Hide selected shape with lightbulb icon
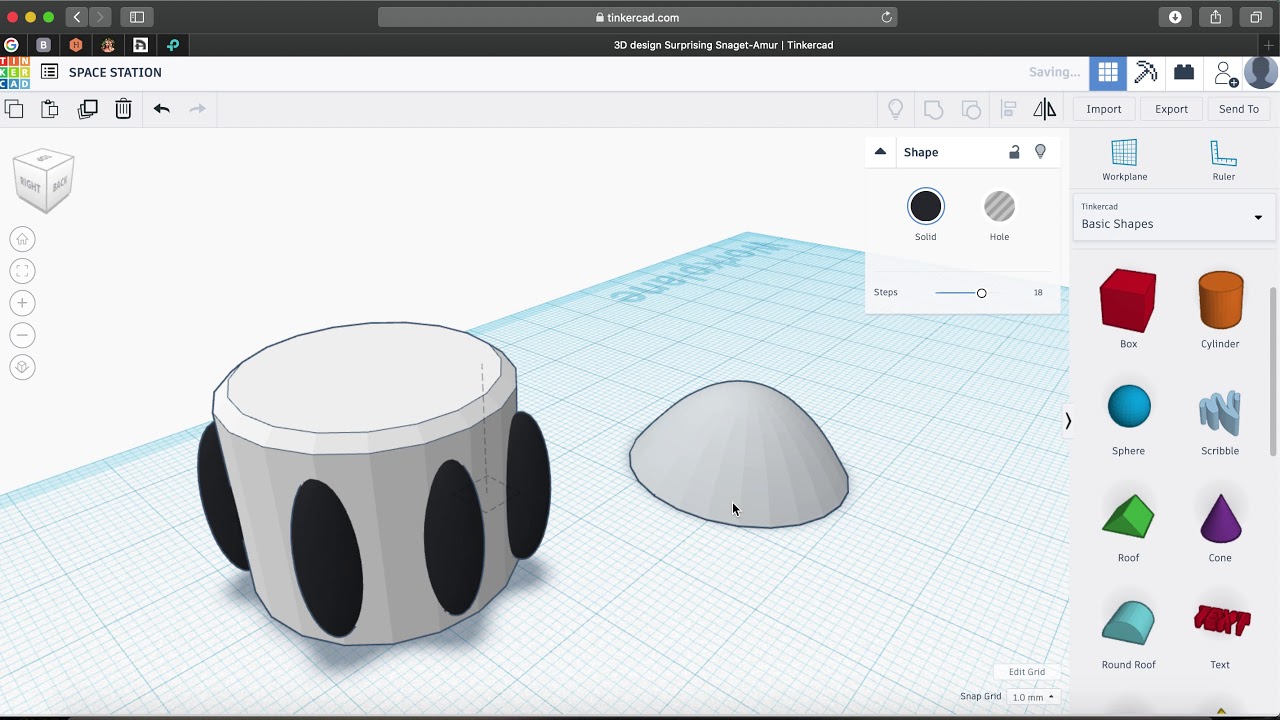1280x720 pixels. (x=1040, y=152)
